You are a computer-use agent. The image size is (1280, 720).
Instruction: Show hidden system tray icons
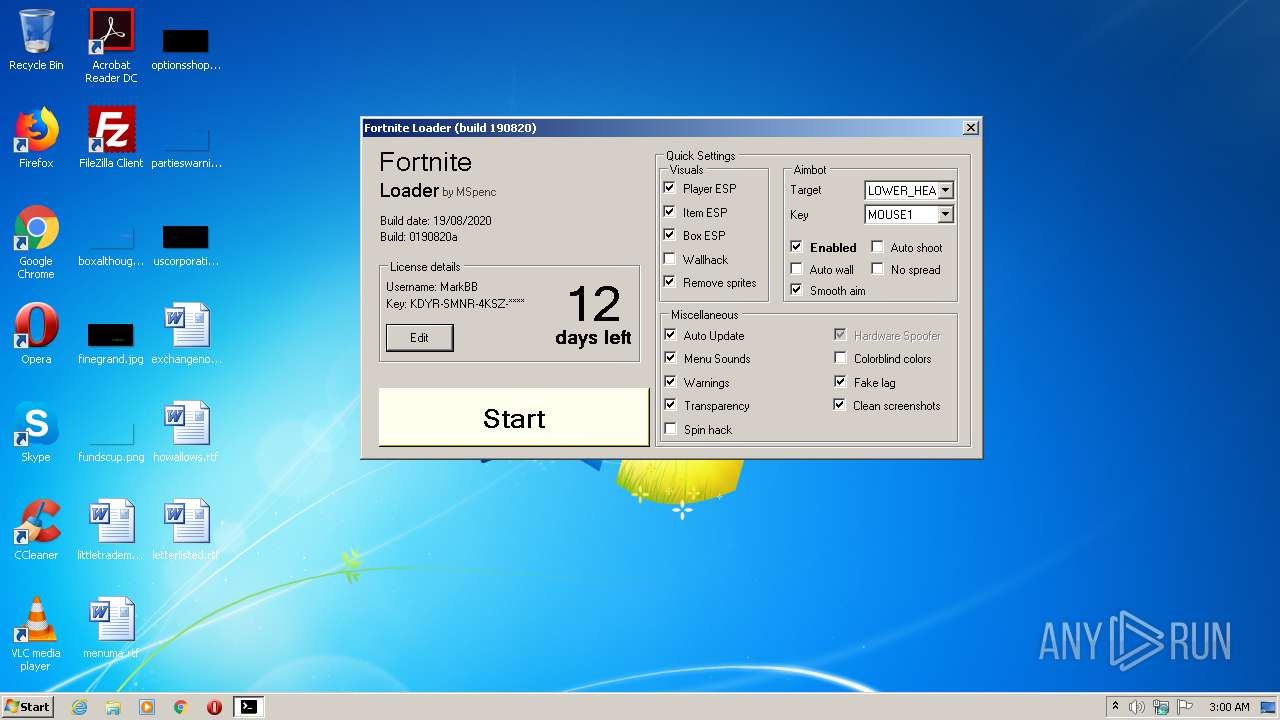coord(1115,707)
